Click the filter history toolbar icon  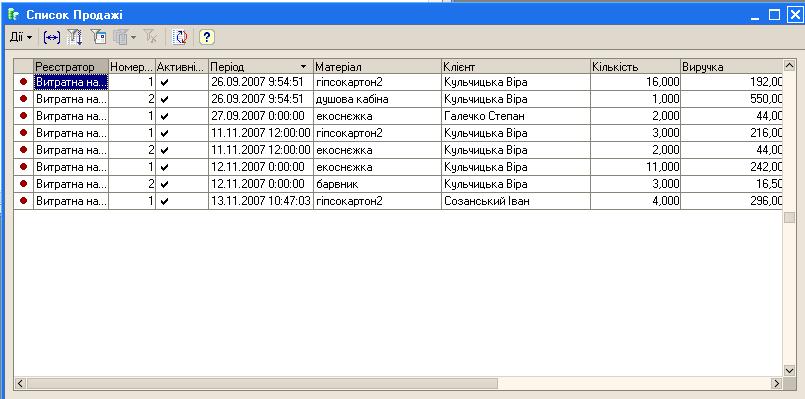[x=120, y=37]
